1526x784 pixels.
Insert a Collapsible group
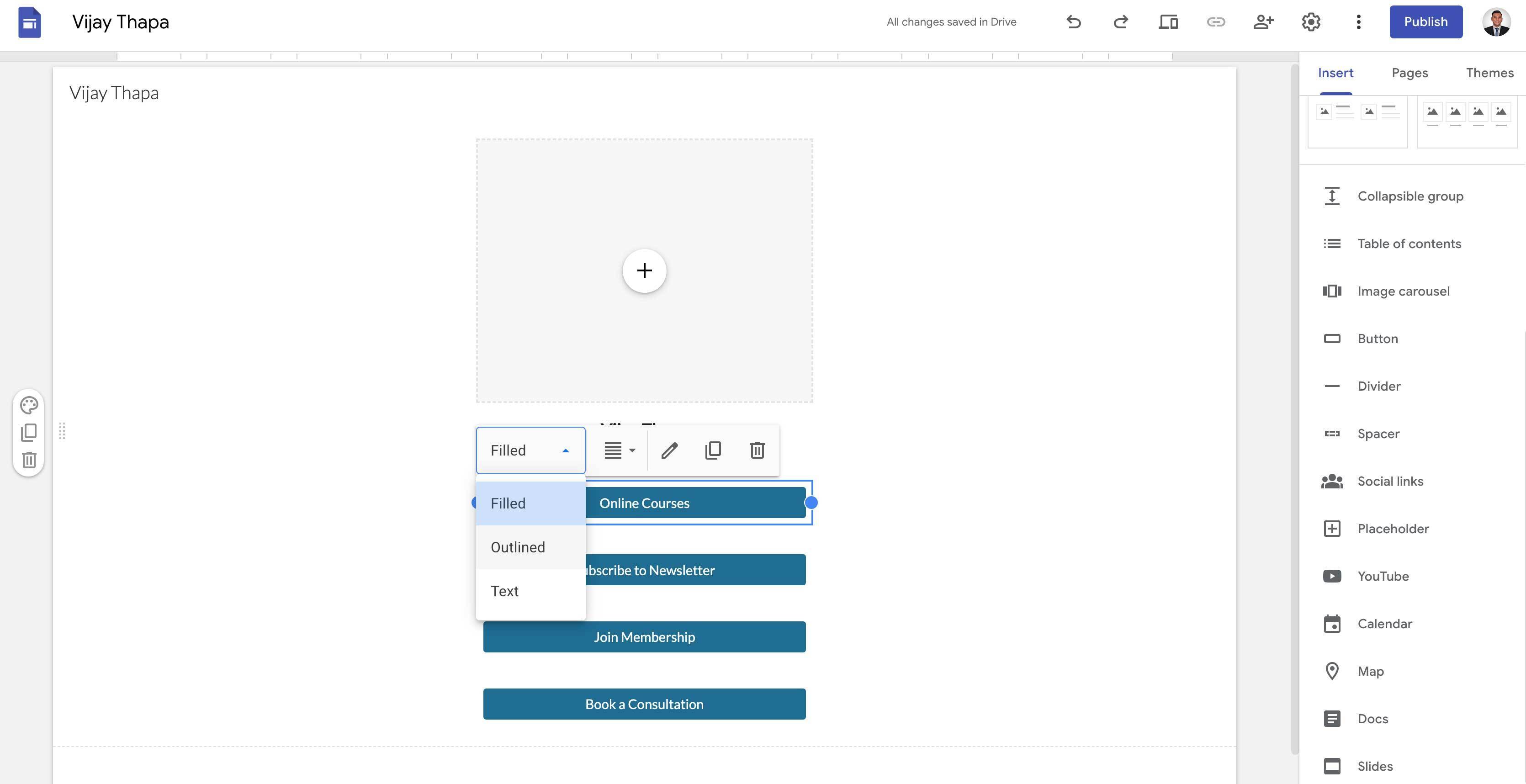[1412, 196]
